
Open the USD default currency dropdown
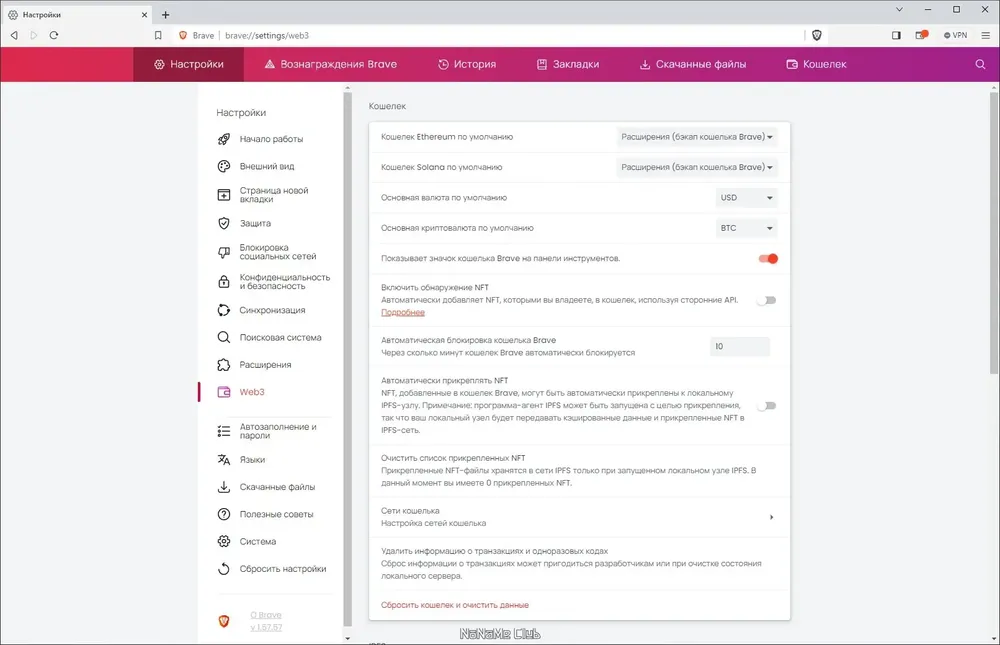[x=746, y=198]
